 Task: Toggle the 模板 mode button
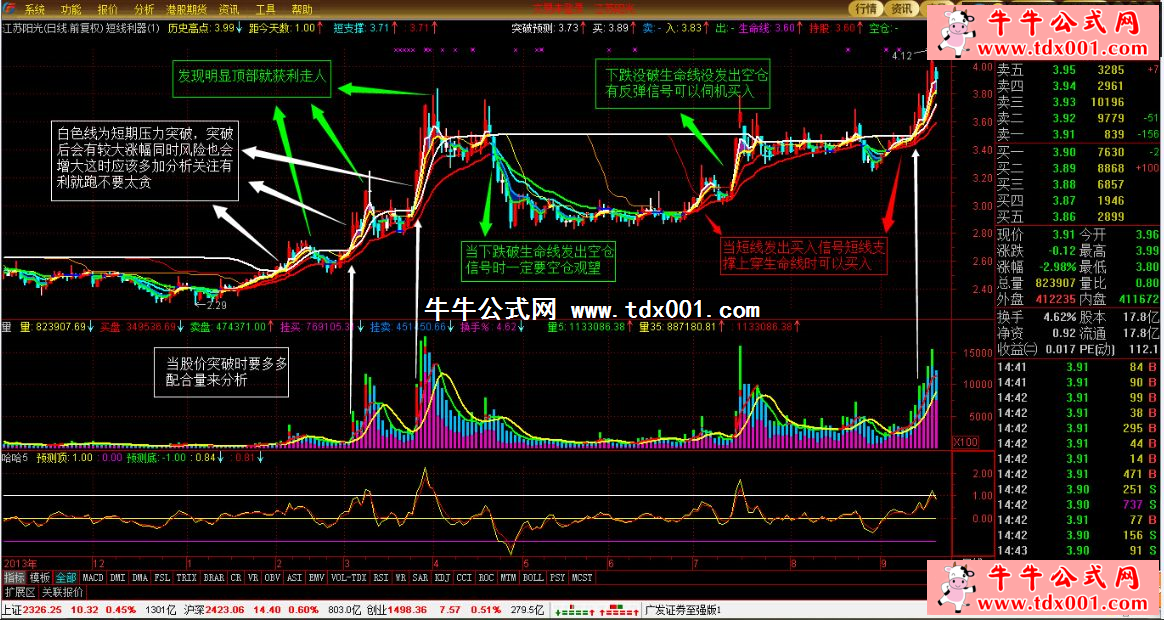(x=39, y=577)
